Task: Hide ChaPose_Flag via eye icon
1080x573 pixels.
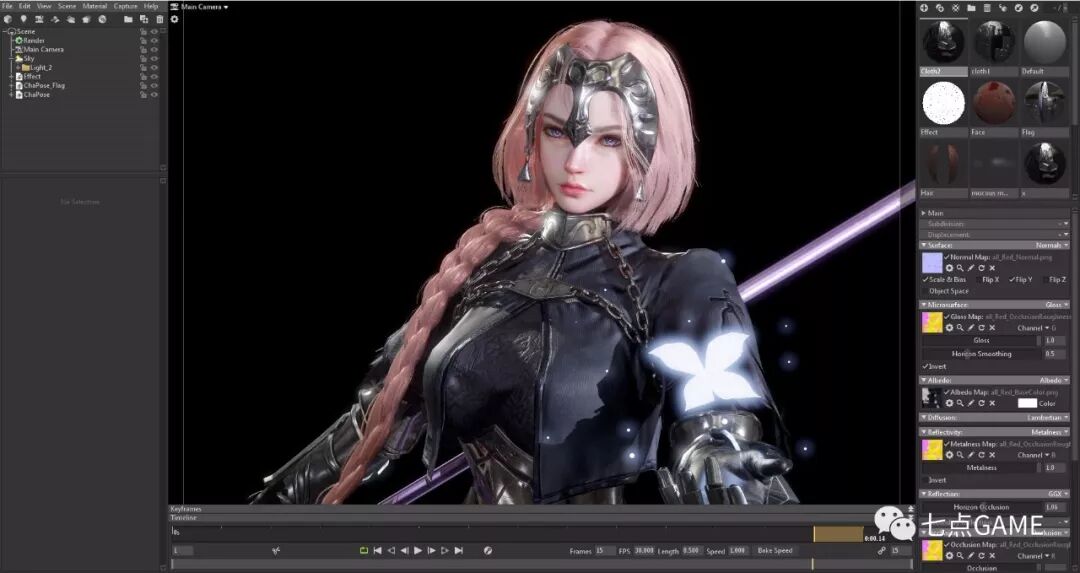Action: coord(154,85)
